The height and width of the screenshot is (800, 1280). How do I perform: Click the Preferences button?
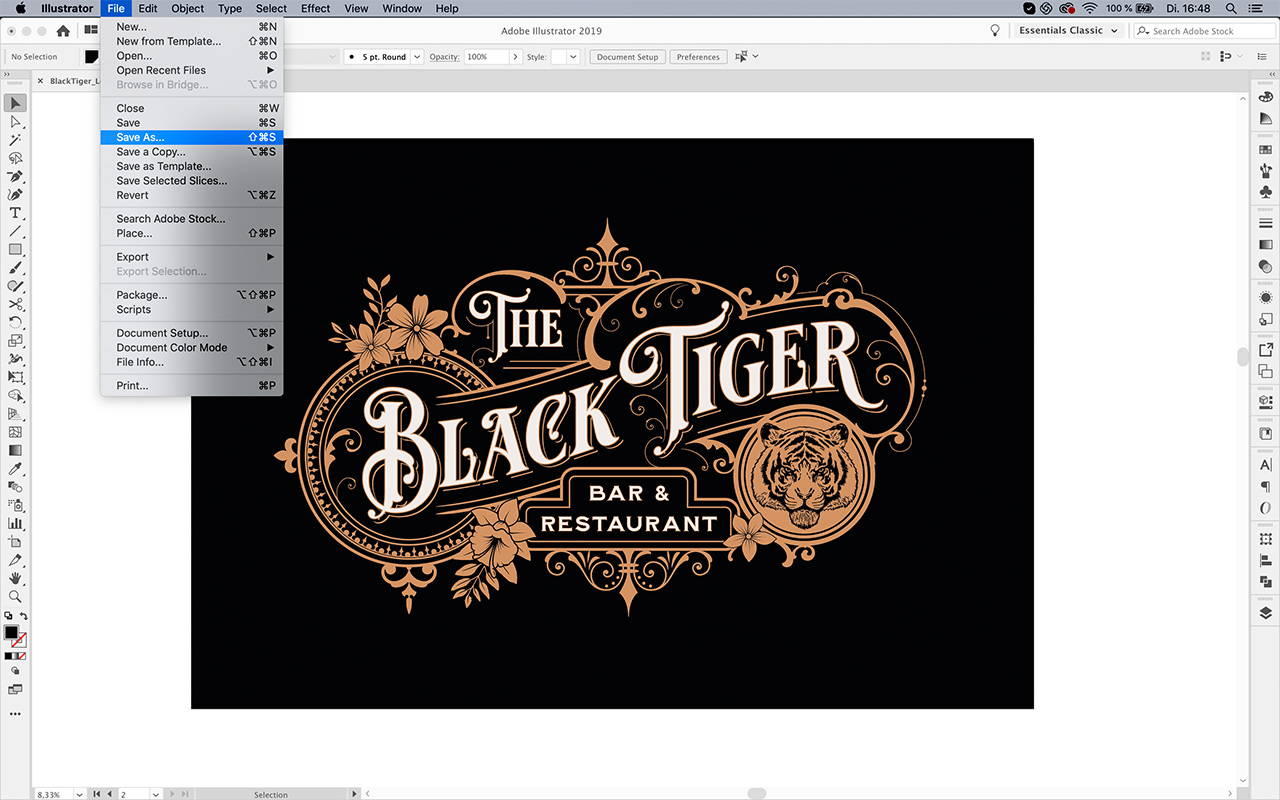point(698,57)
